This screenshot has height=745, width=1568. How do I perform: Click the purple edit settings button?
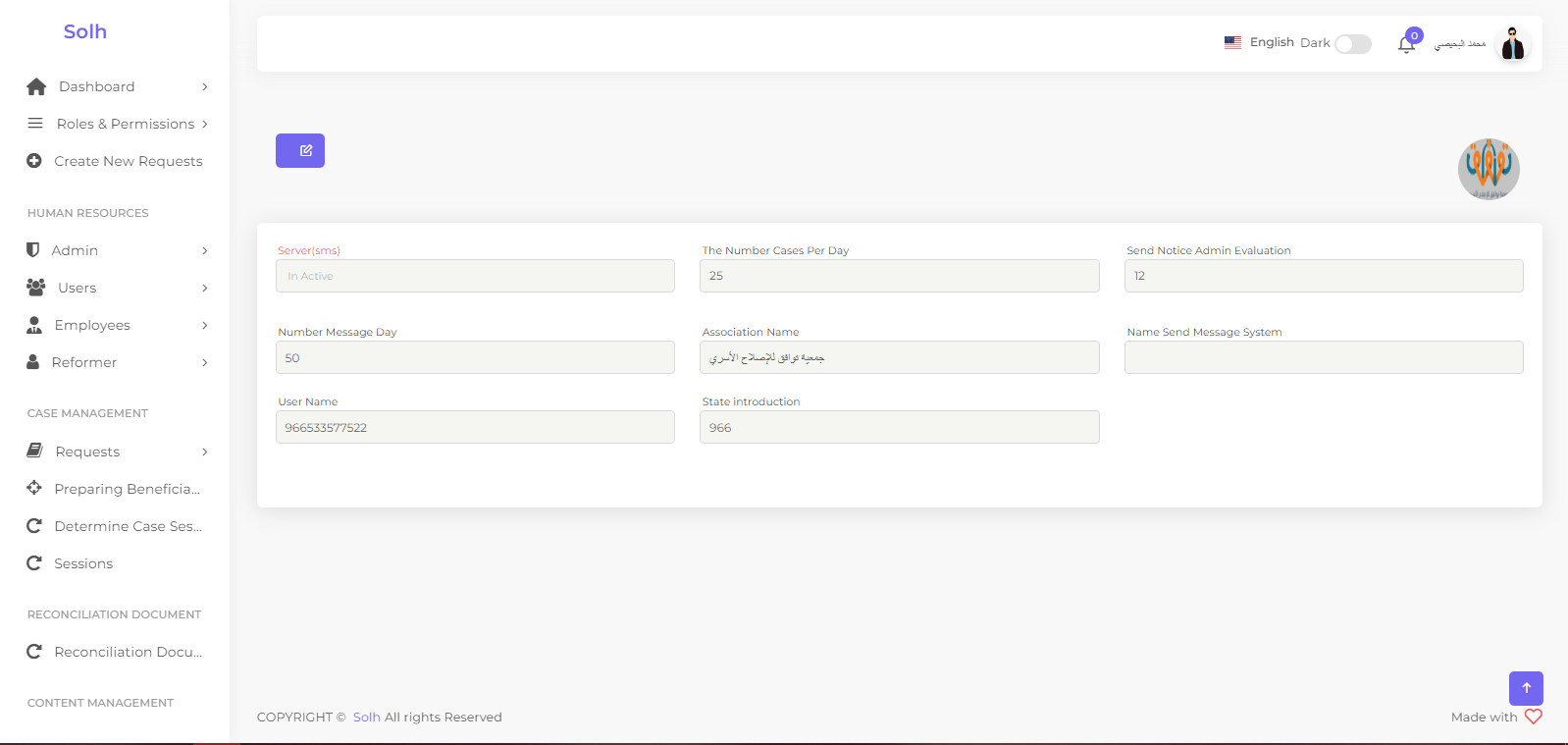click(299, 151)
